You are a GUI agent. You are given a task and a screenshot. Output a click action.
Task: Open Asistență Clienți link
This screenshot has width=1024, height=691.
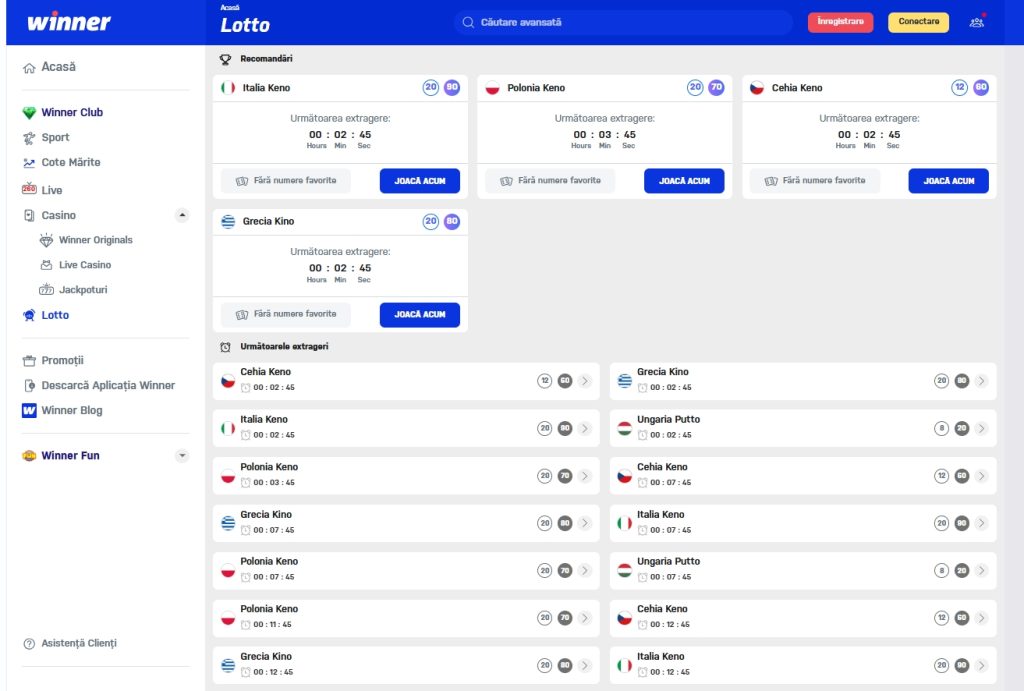click(x=79, y=643)
